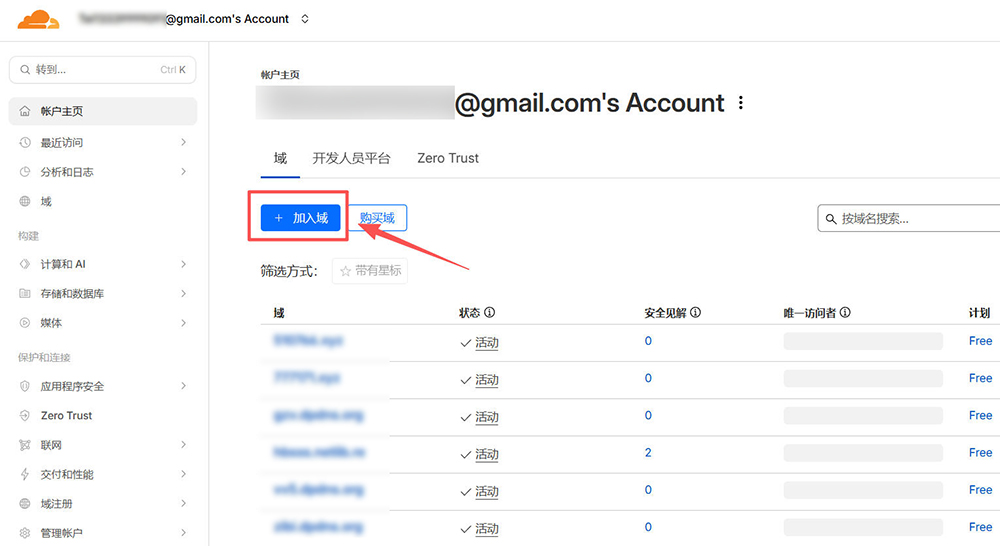Image resolution: width=1000 pixels, height=546 pixels.
Task: Switch to the Zero Trust tab
Action: [x=448, y=158]
